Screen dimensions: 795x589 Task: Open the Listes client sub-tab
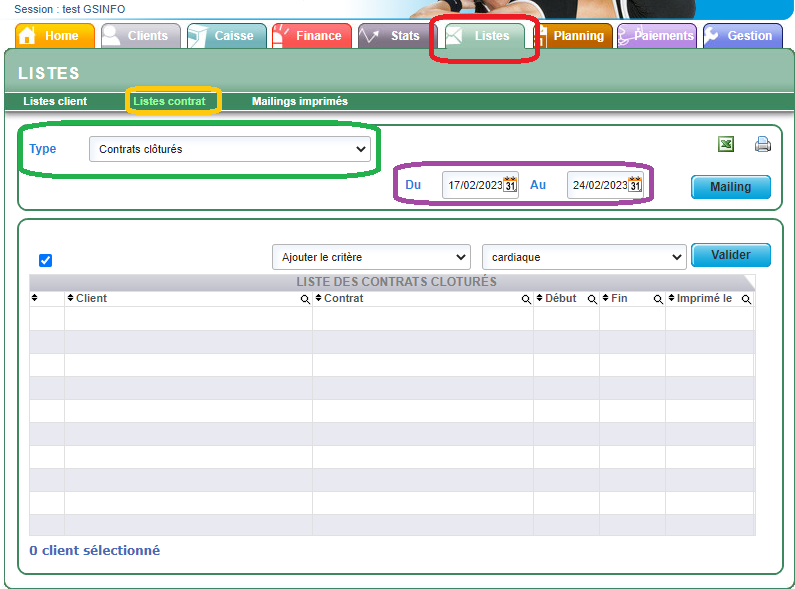click(x=55, y=101)
